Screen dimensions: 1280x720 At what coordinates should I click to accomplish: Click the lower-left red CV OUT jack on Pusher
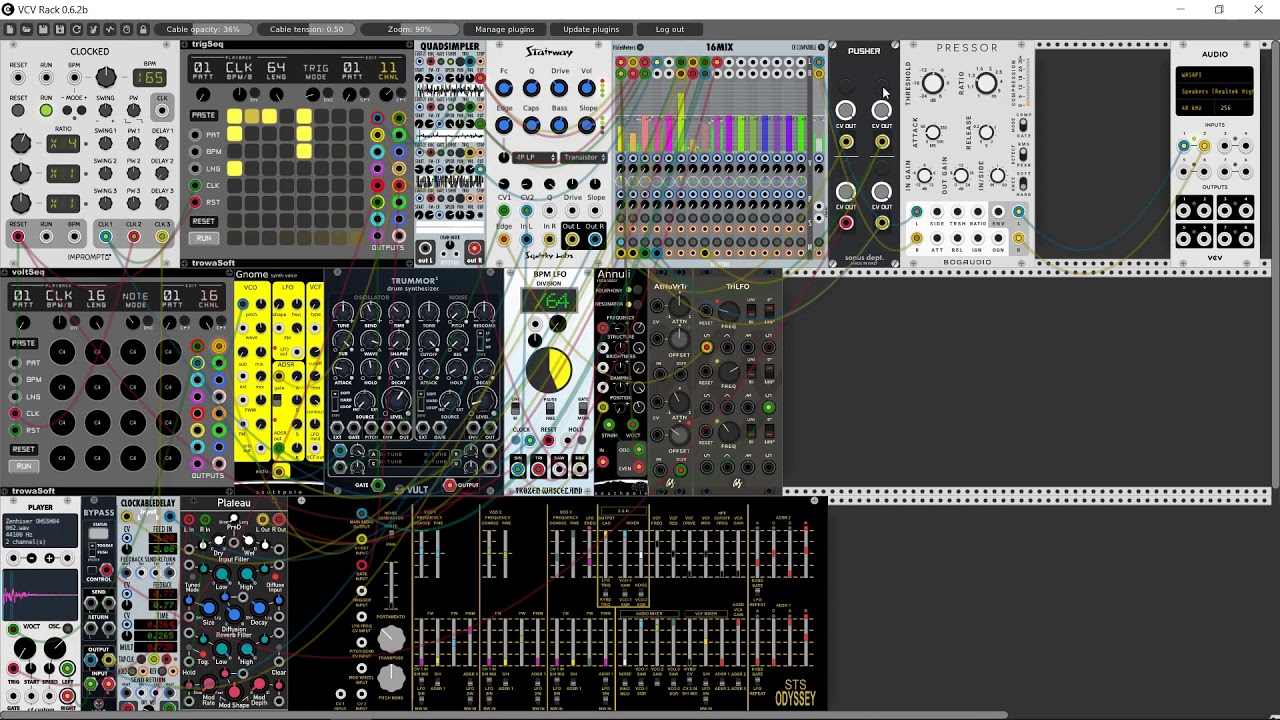pyautogui.click(x=846, y=223)
